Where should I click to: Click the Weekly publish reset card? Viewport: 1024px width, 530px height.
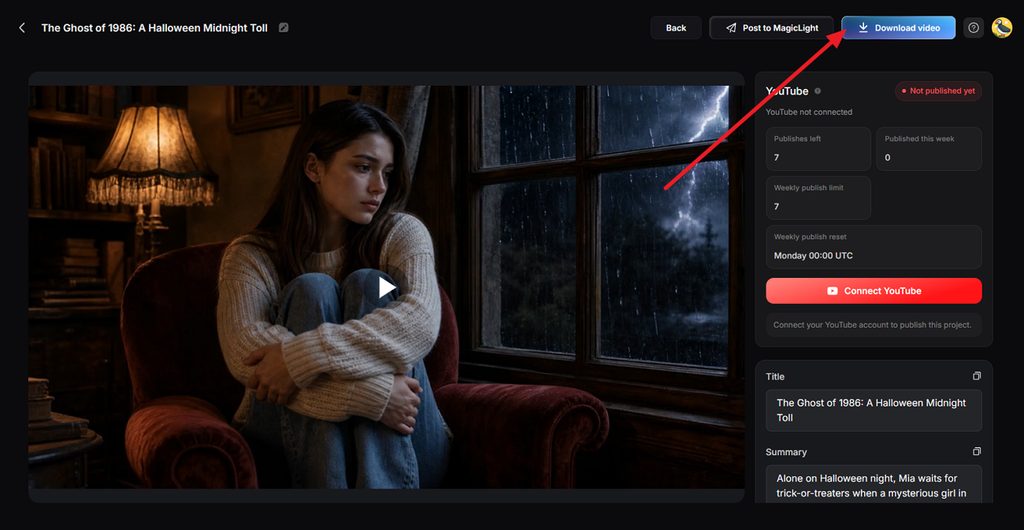(x=874, y=247)
